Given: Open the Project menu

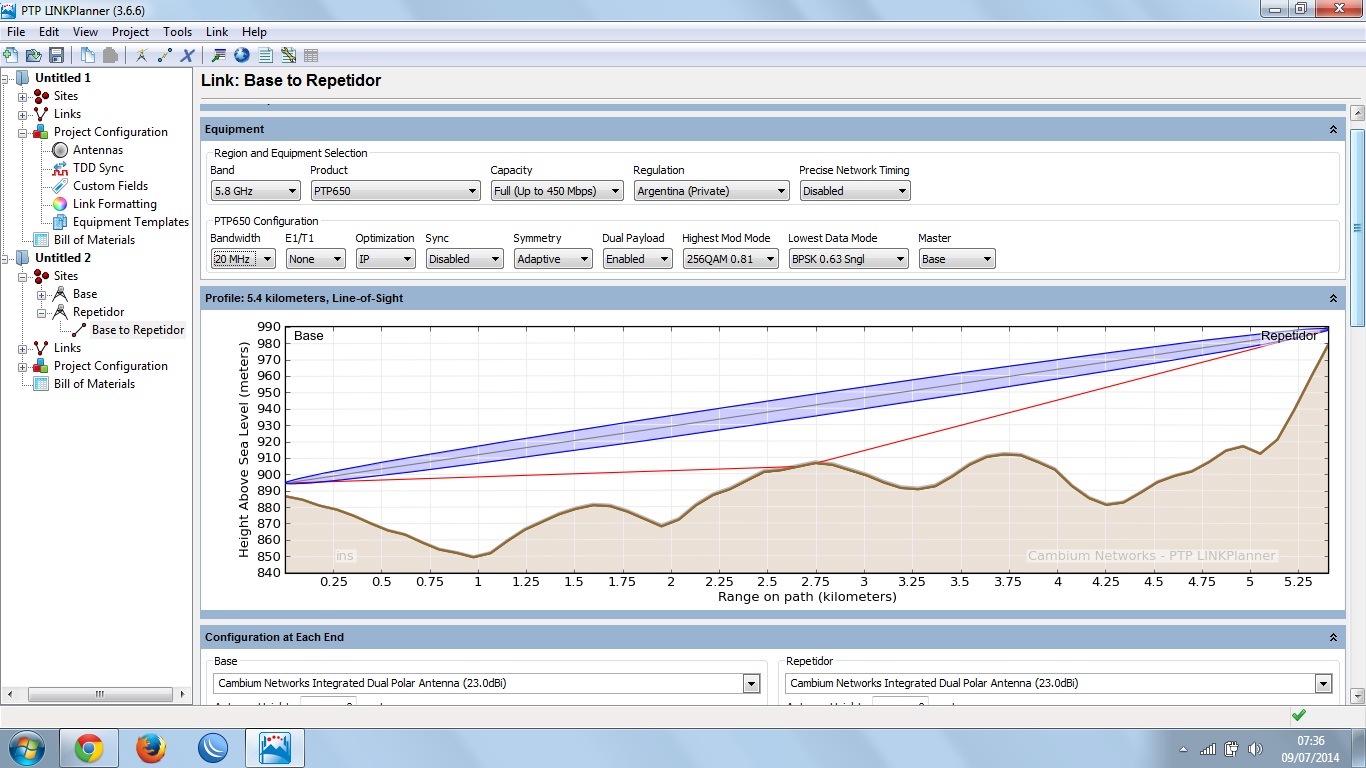Looking at the screenshot, I should point(130,32).
